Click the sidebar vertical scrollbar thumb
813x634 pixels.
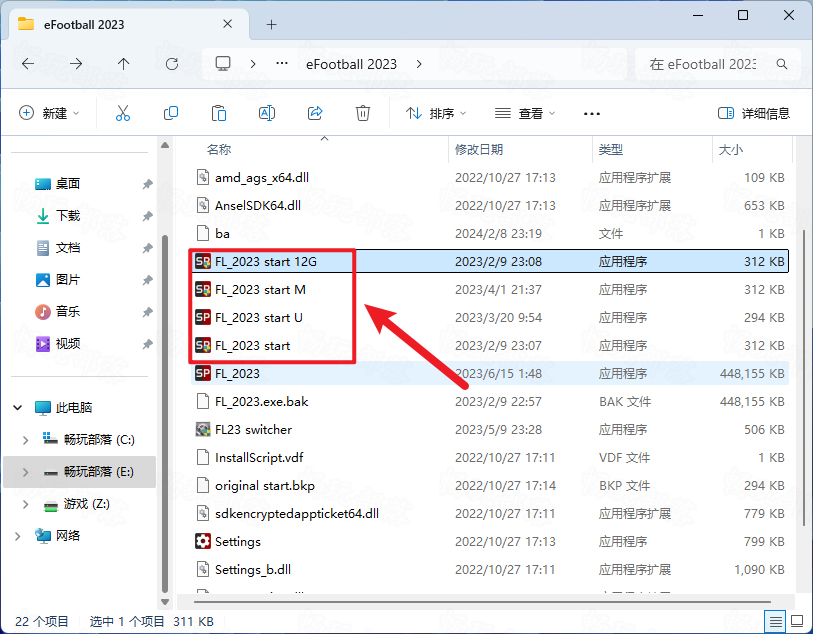[x=165, y=413]
